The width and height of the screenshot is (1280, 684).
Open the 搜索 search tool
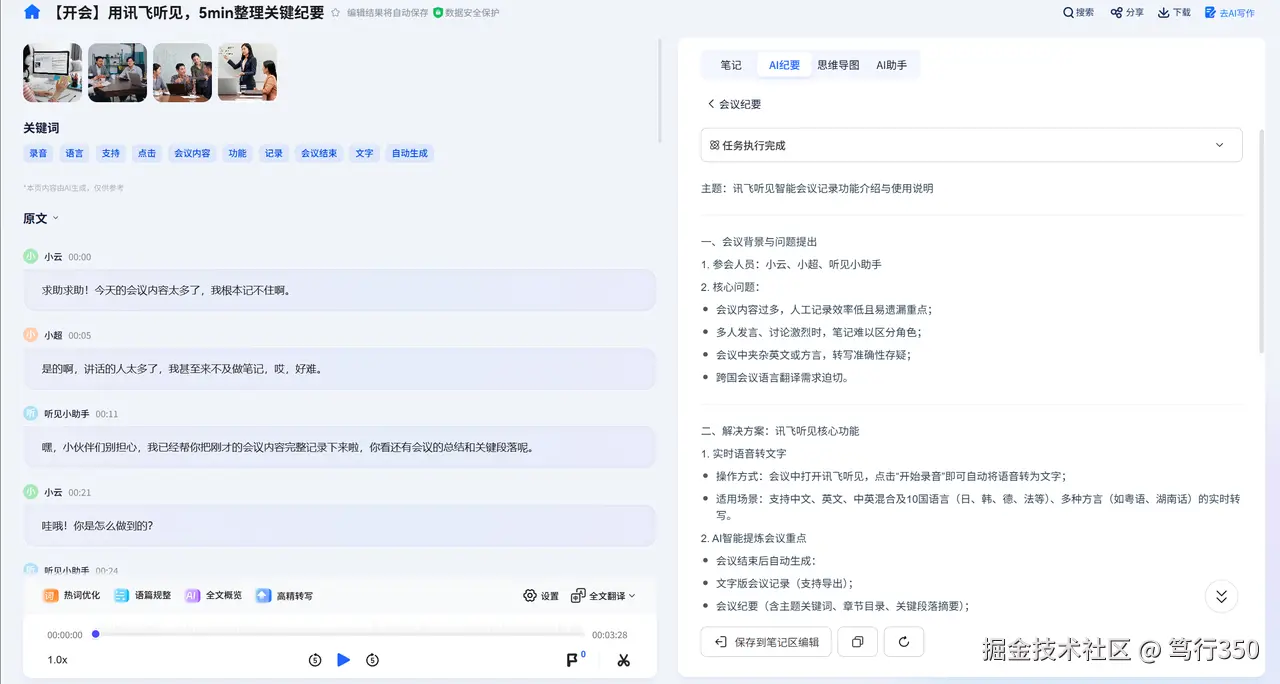(1078, 13)
